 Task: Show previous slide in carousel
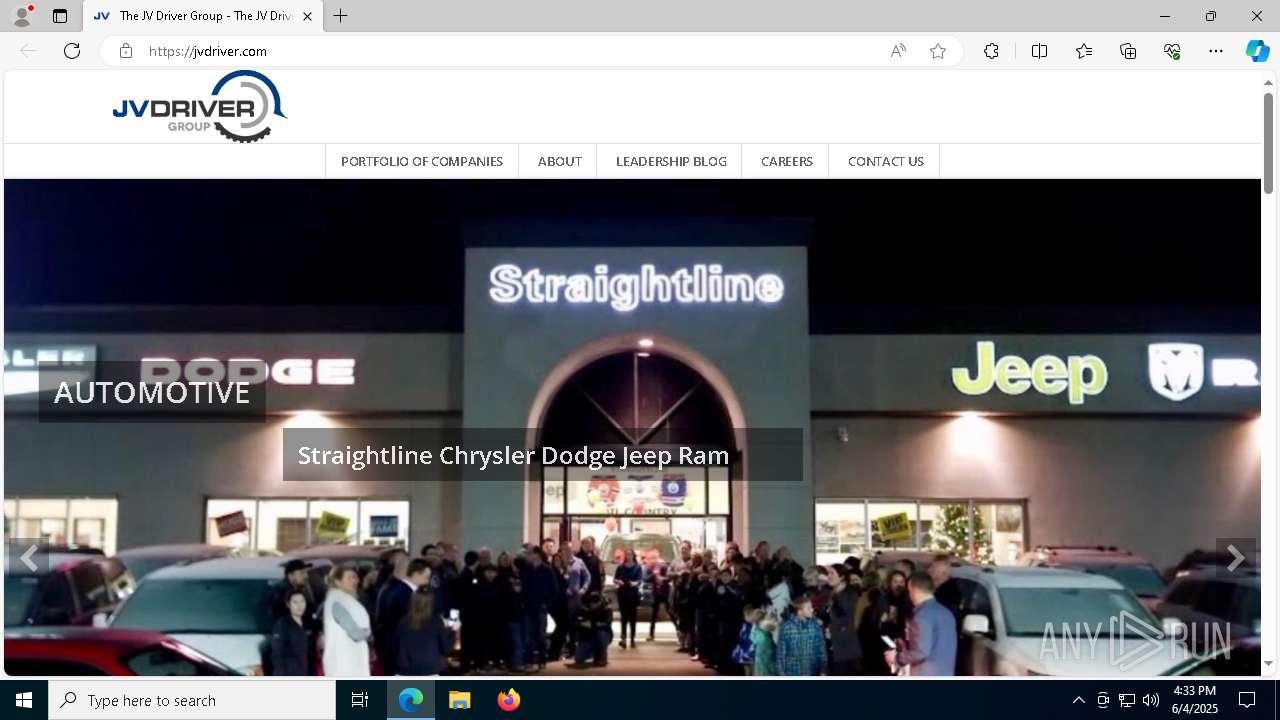coord(29,557)
